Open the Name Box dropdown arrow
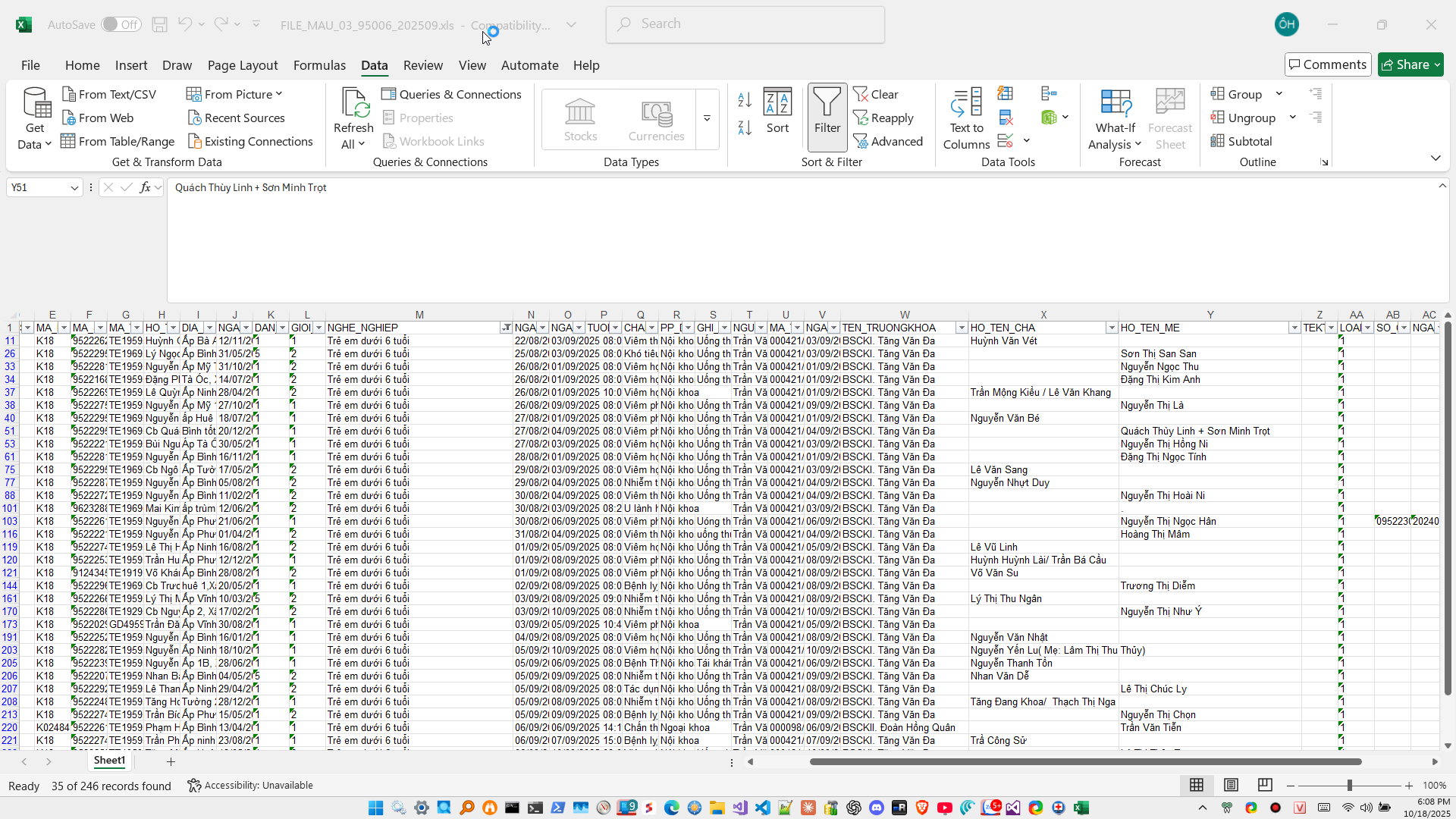The width and height of the screenshot is (1456, 819). (x=74, y=187)
